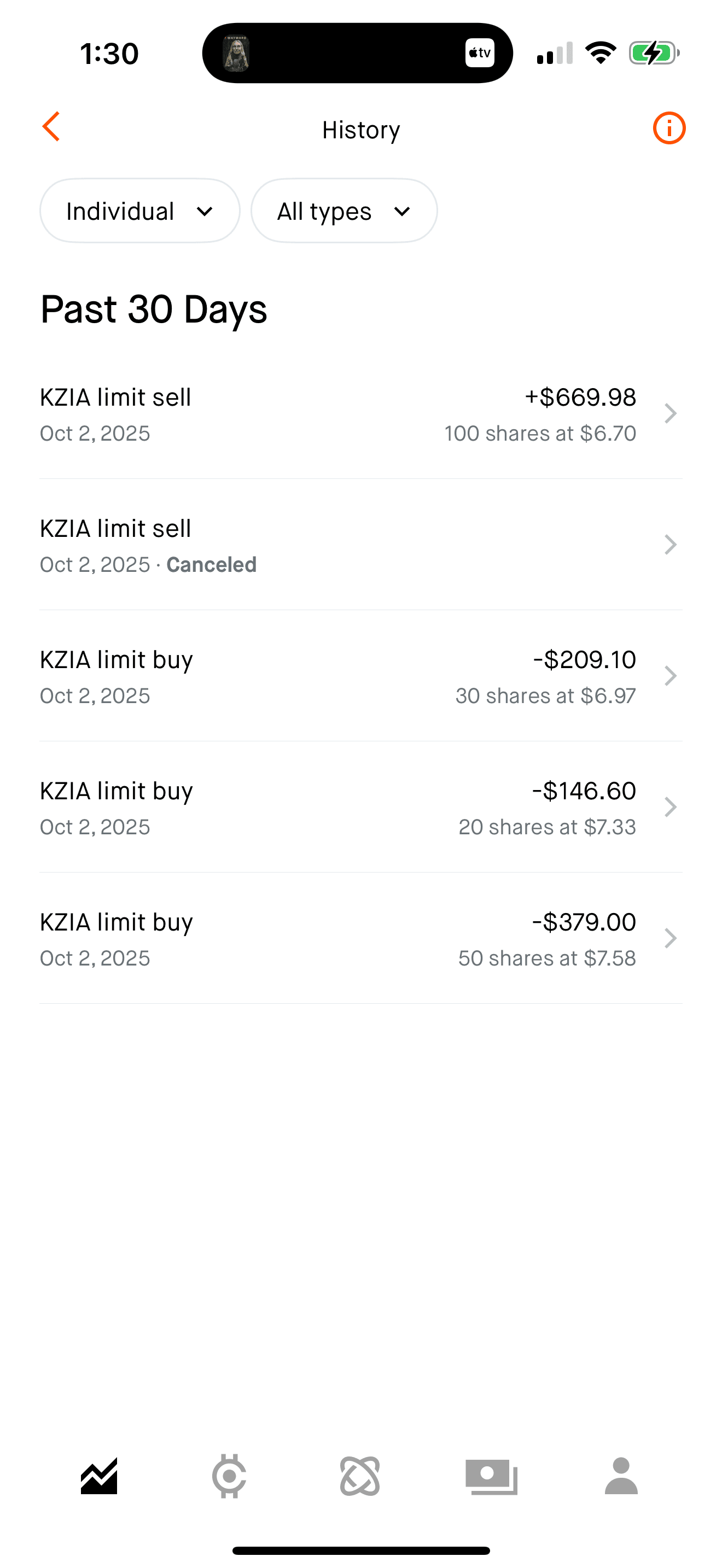Tap the home indicator bar
This screenshot has width=722, height=1568.
click(x=361, y=1550)
